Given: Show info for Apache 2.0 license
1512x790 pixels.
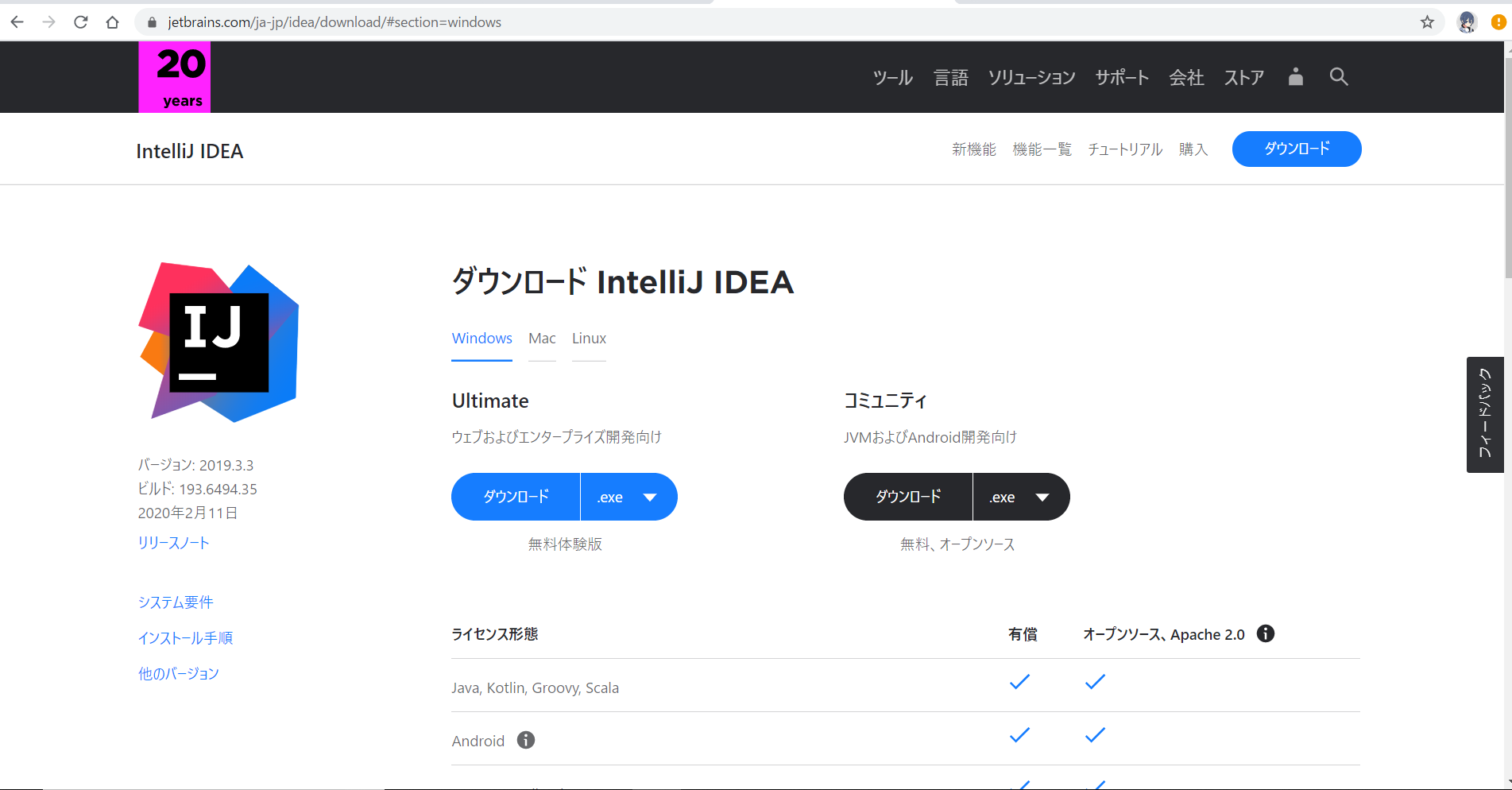Looking at the screenshot, I should click(1266, 633).
